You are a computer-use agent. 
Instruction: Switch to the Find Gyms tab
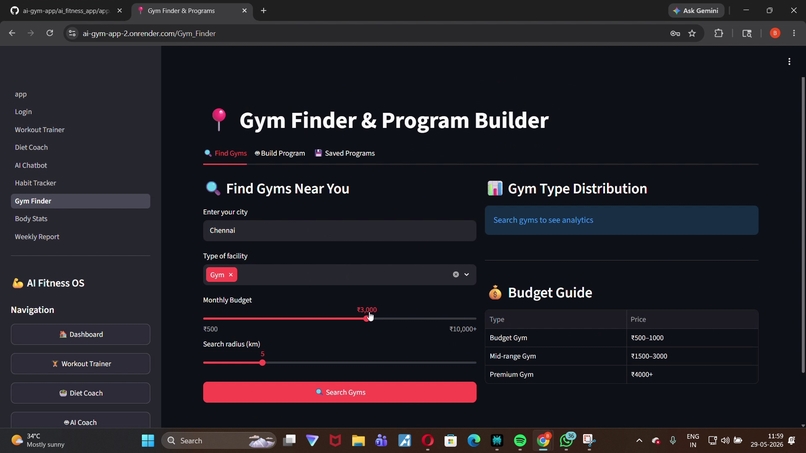pyautogui.click(x=225, y=153)
